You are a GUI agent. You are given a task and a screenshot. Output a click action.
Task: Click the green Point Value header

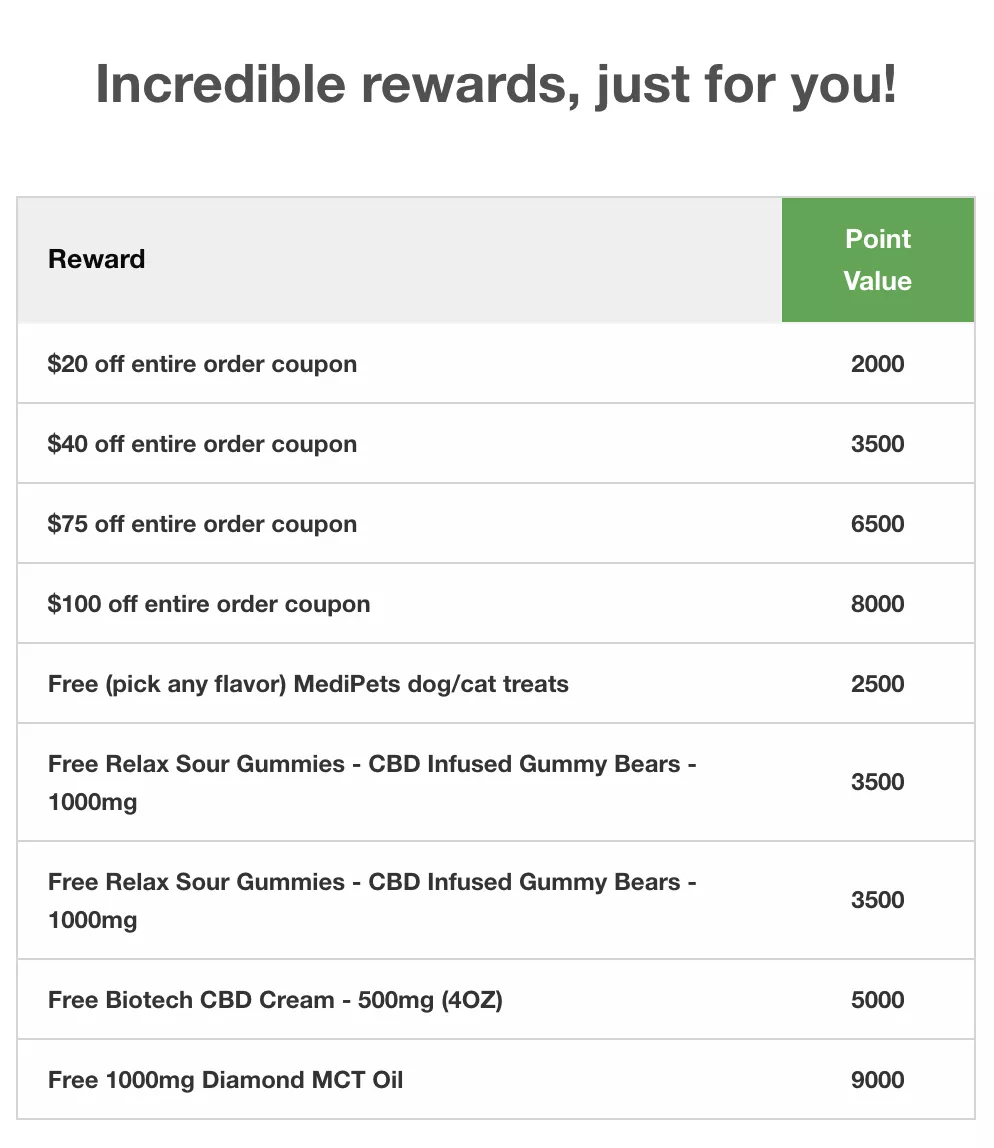878,260
